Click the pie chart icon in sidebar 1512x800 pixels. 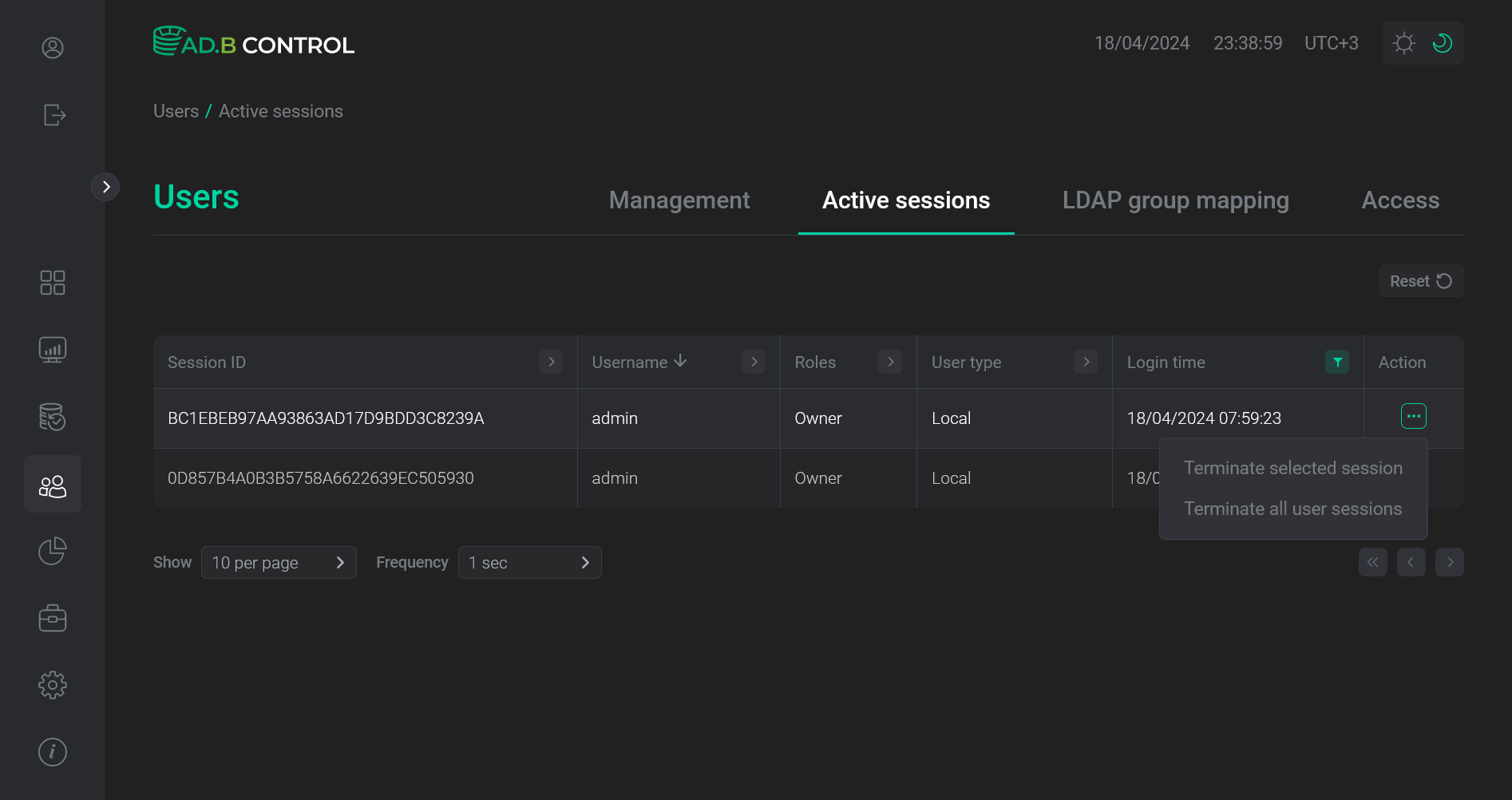coord(52,550)
